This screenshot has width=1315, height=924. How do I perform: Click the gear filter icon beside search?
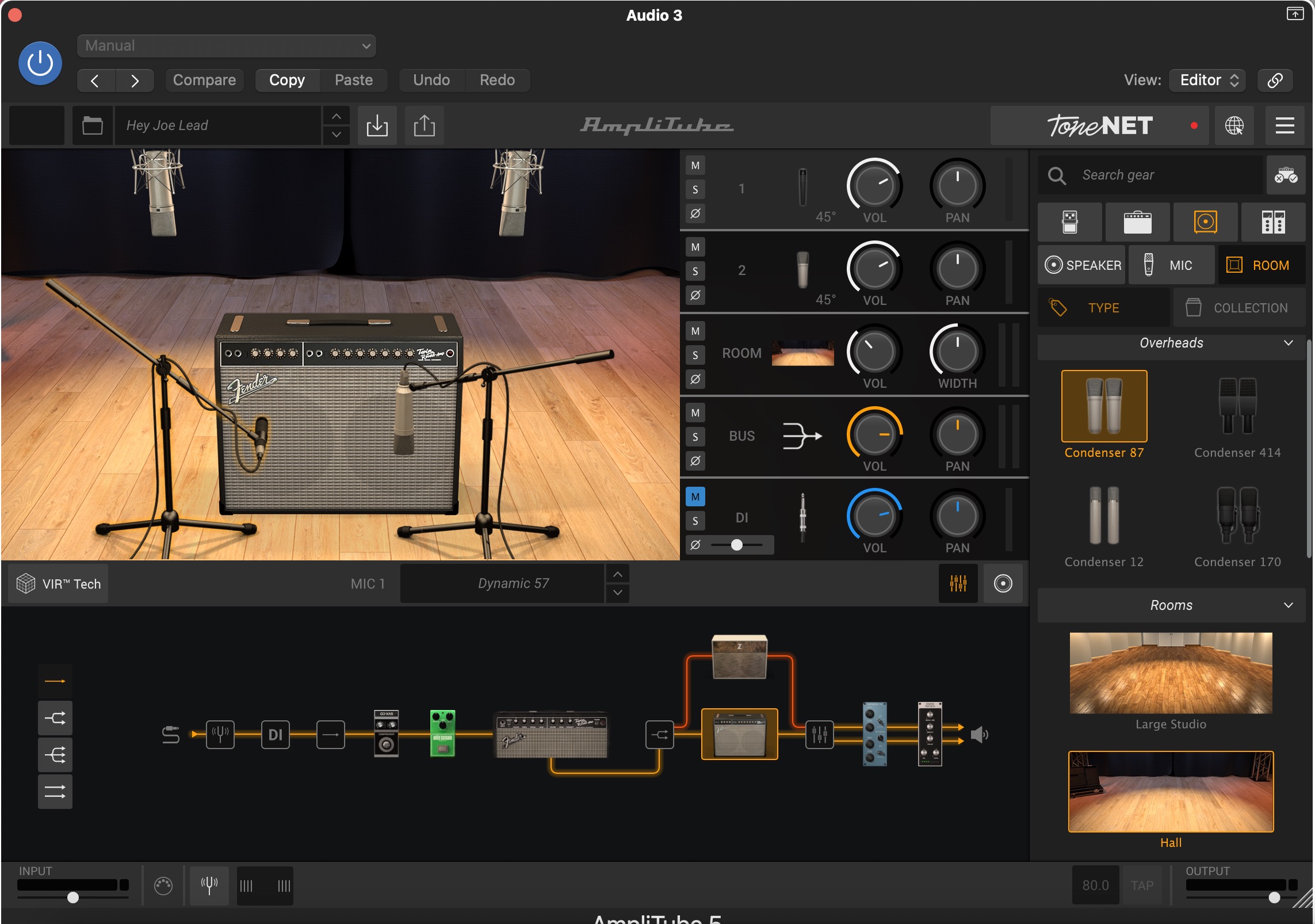(x=1286, y=175)
